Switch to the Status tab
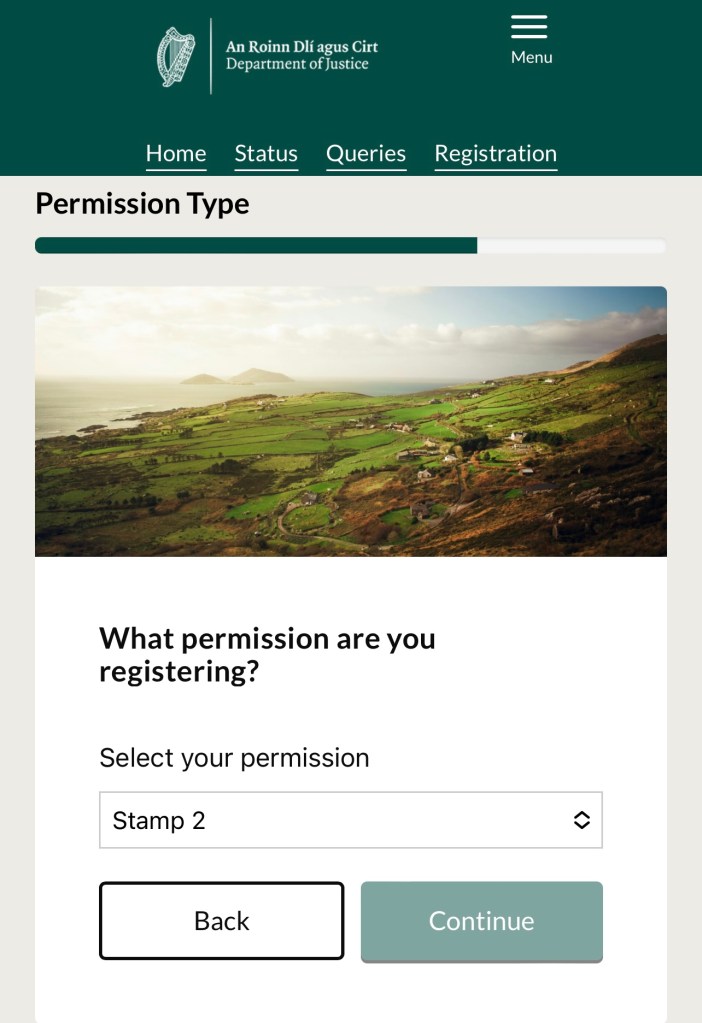702x1023 pixels. pos(266,154)
